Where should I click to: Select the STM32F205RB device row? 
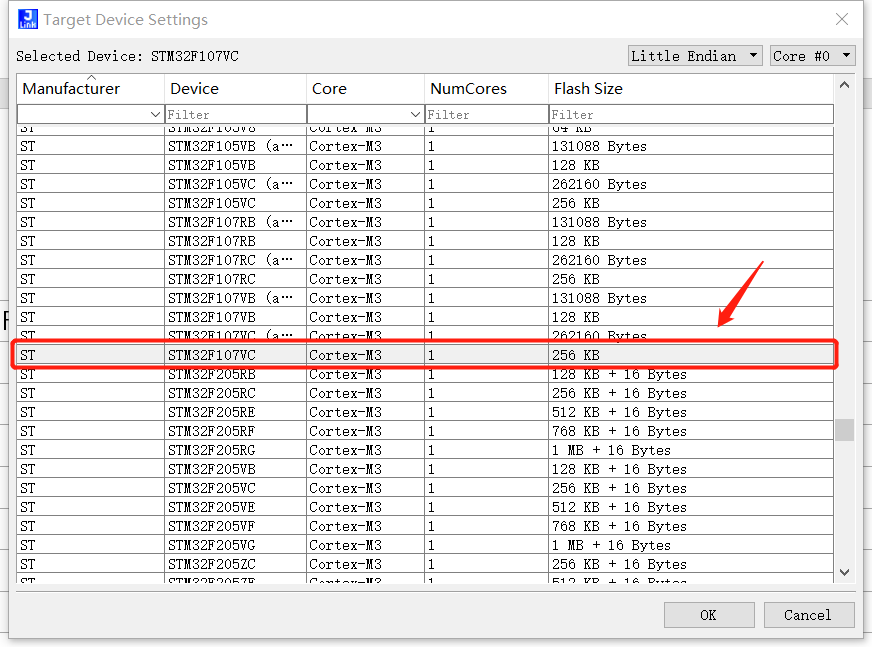click(425, 374)
